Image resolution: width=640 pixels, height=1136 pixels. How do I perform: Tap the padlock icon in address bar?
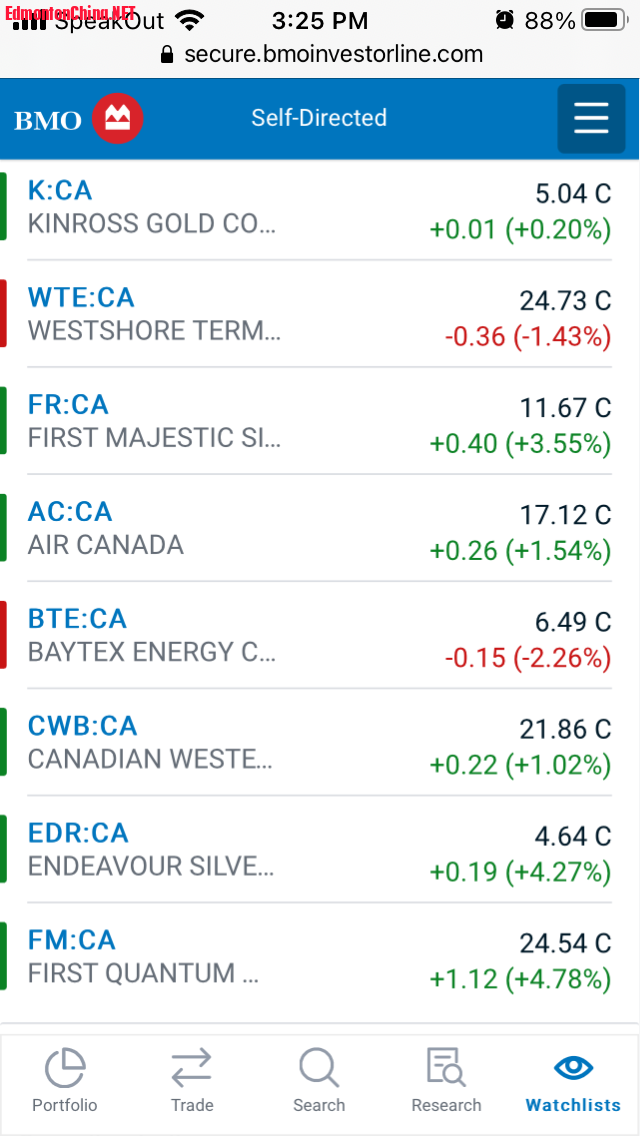pos(168,55)
